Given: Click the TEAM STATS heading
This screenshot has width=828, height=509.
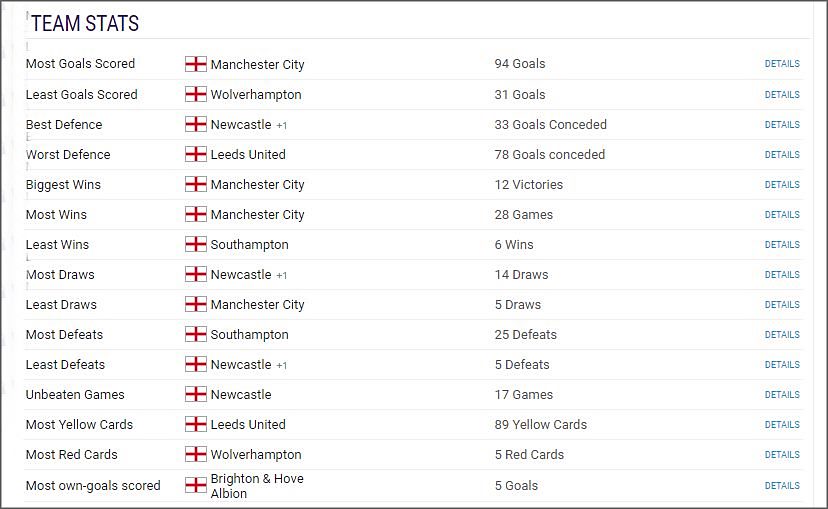Looking at the screenshot, I should tap(84, 23).
